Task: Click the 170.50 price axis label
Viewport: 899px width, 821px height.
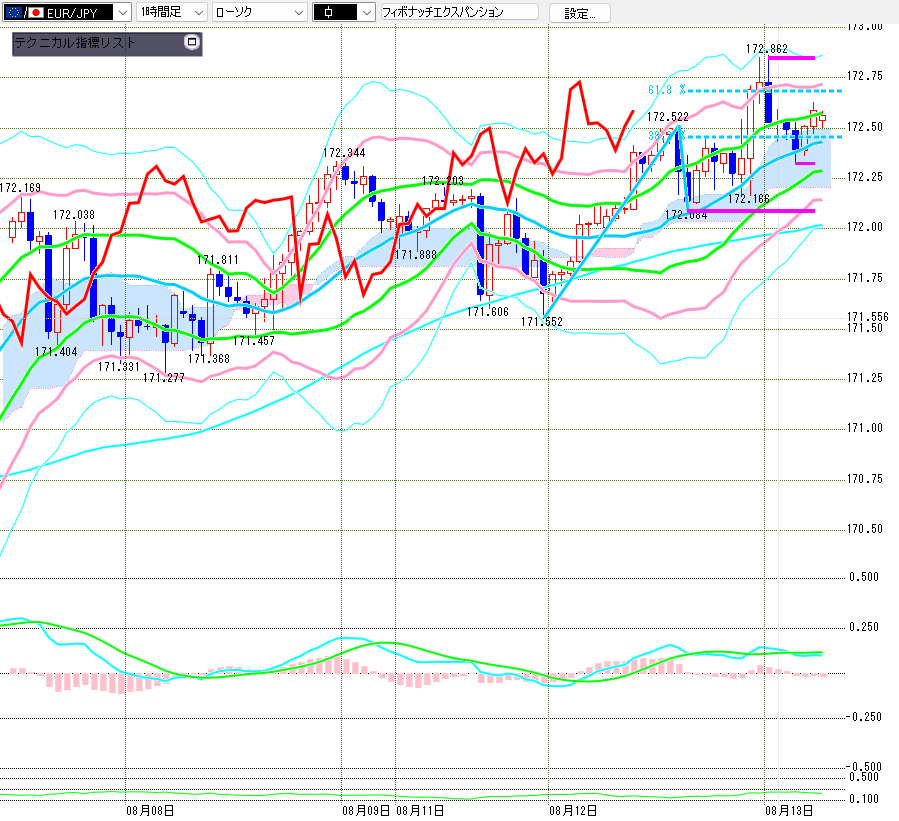Action: [865, 529]
